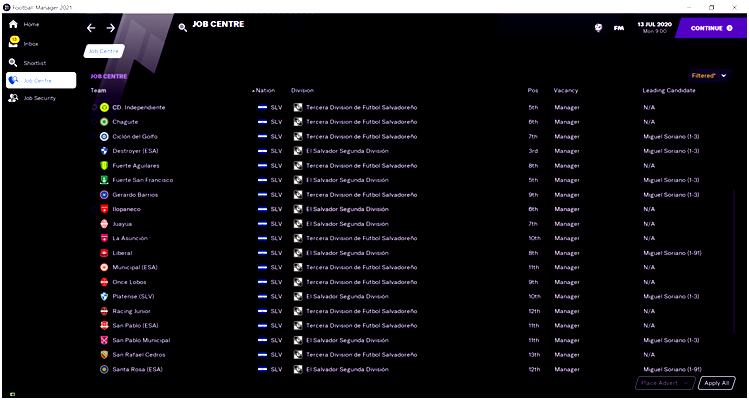Image resolution: width=749 pixels, height=400 pixels.
Task: Go forward with the right arrow
Action: pos(110,28)
